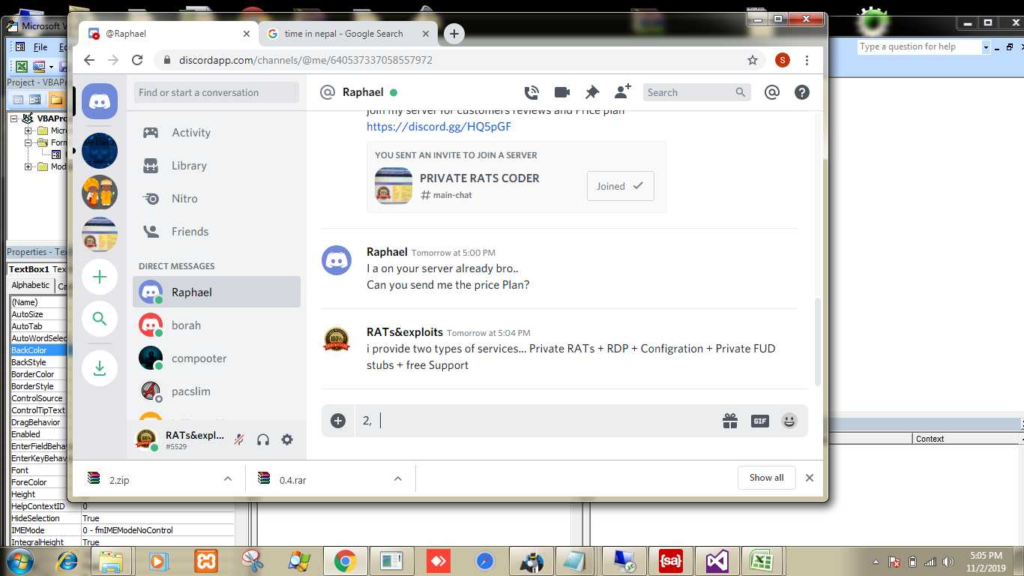The height and width of the screenshot is (576, 1024).
Task: Open the Raphael direct message
Action: click(217, 292)
